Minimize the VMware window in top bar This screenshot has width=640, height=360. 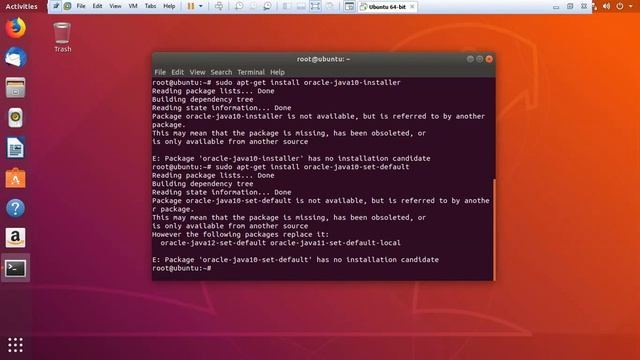(x=556, y=7)
